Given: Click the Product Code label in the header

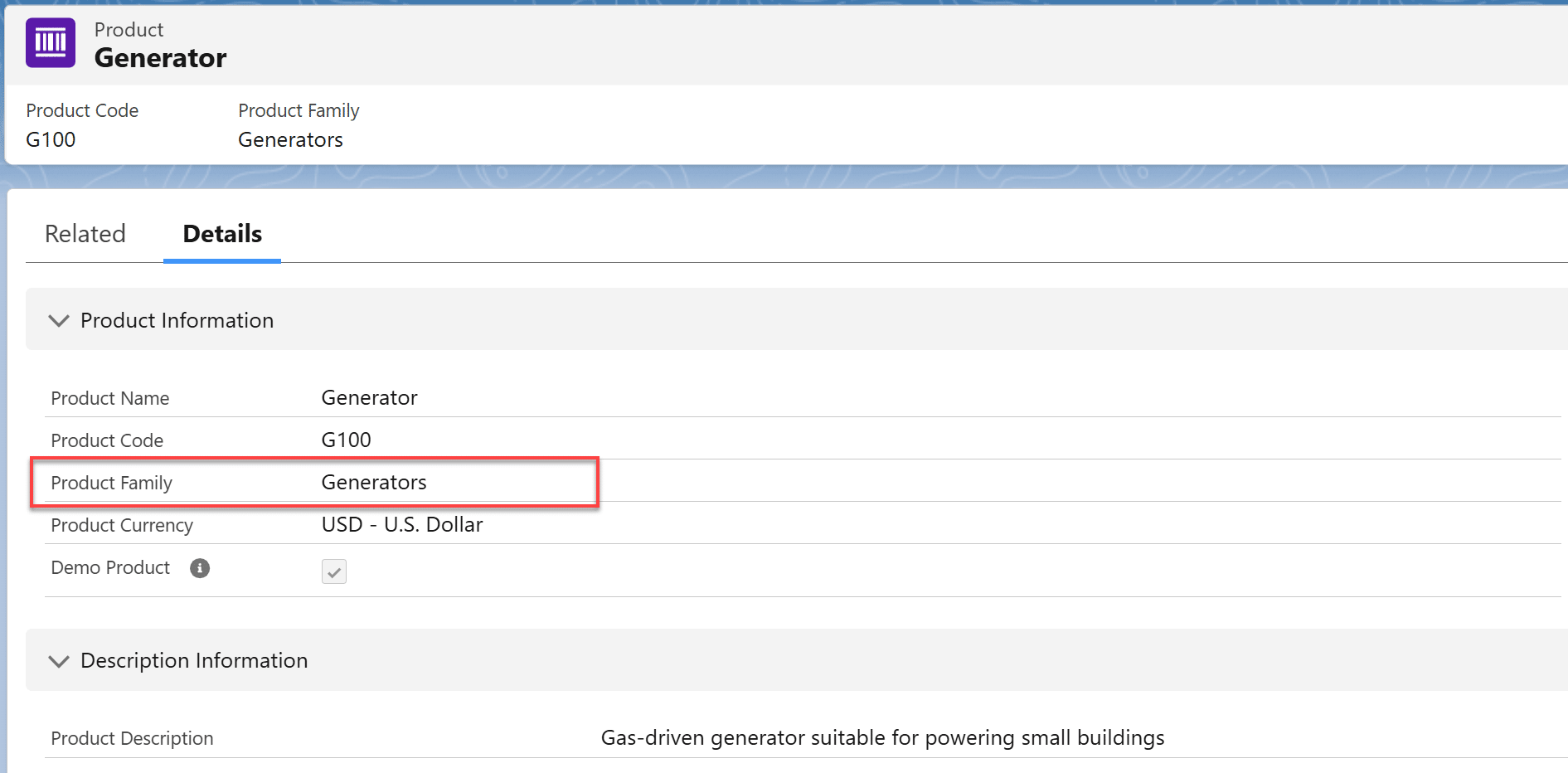Looking at the screenshot, I should pos(82,110).
